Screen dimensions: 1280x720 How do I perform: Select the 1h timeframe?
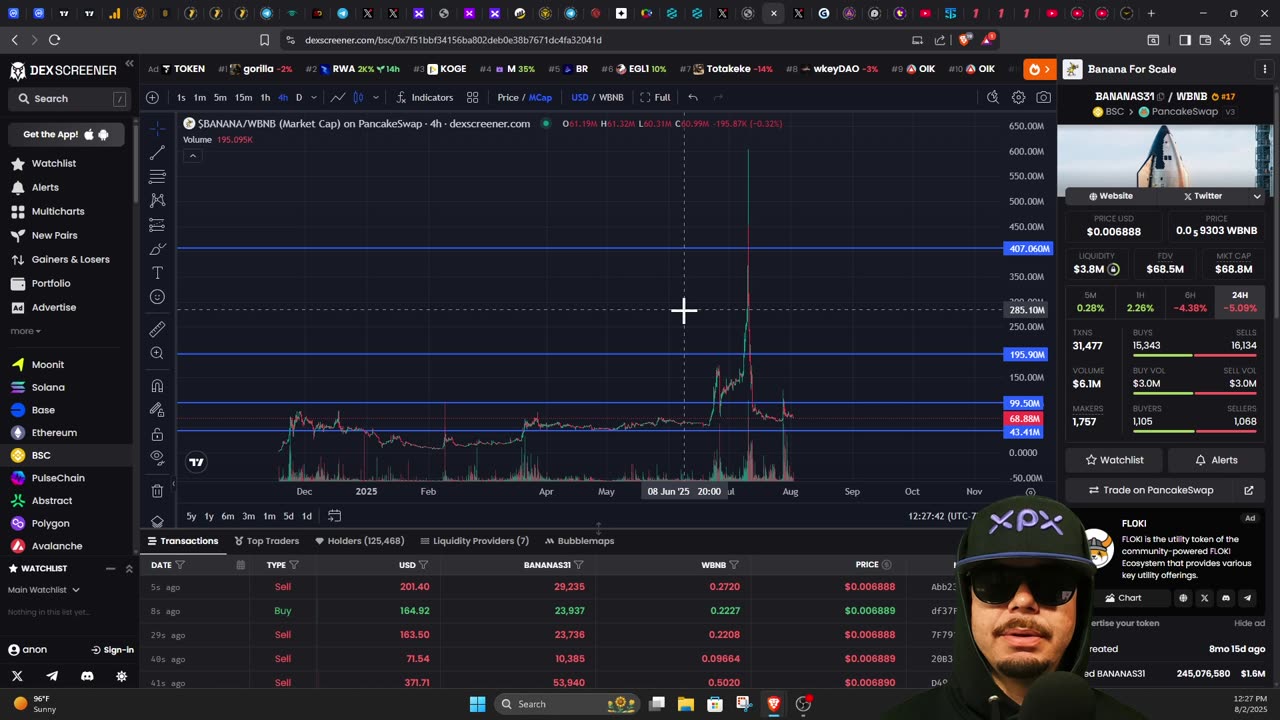(265, 97)
